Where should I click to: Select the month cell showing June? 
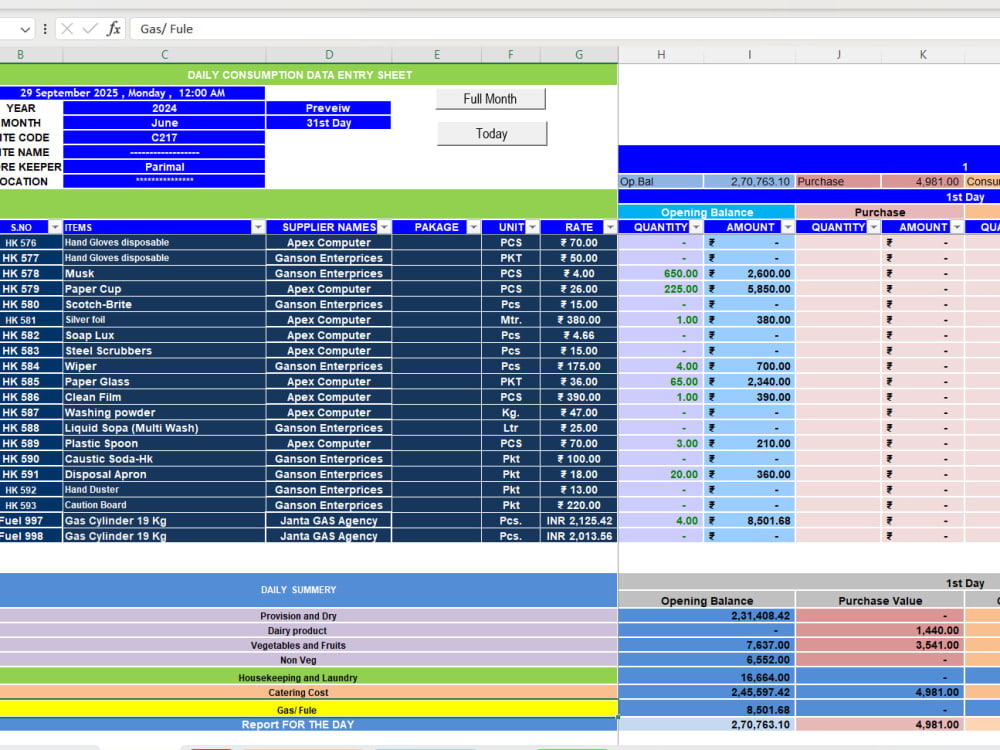(164, 122)
